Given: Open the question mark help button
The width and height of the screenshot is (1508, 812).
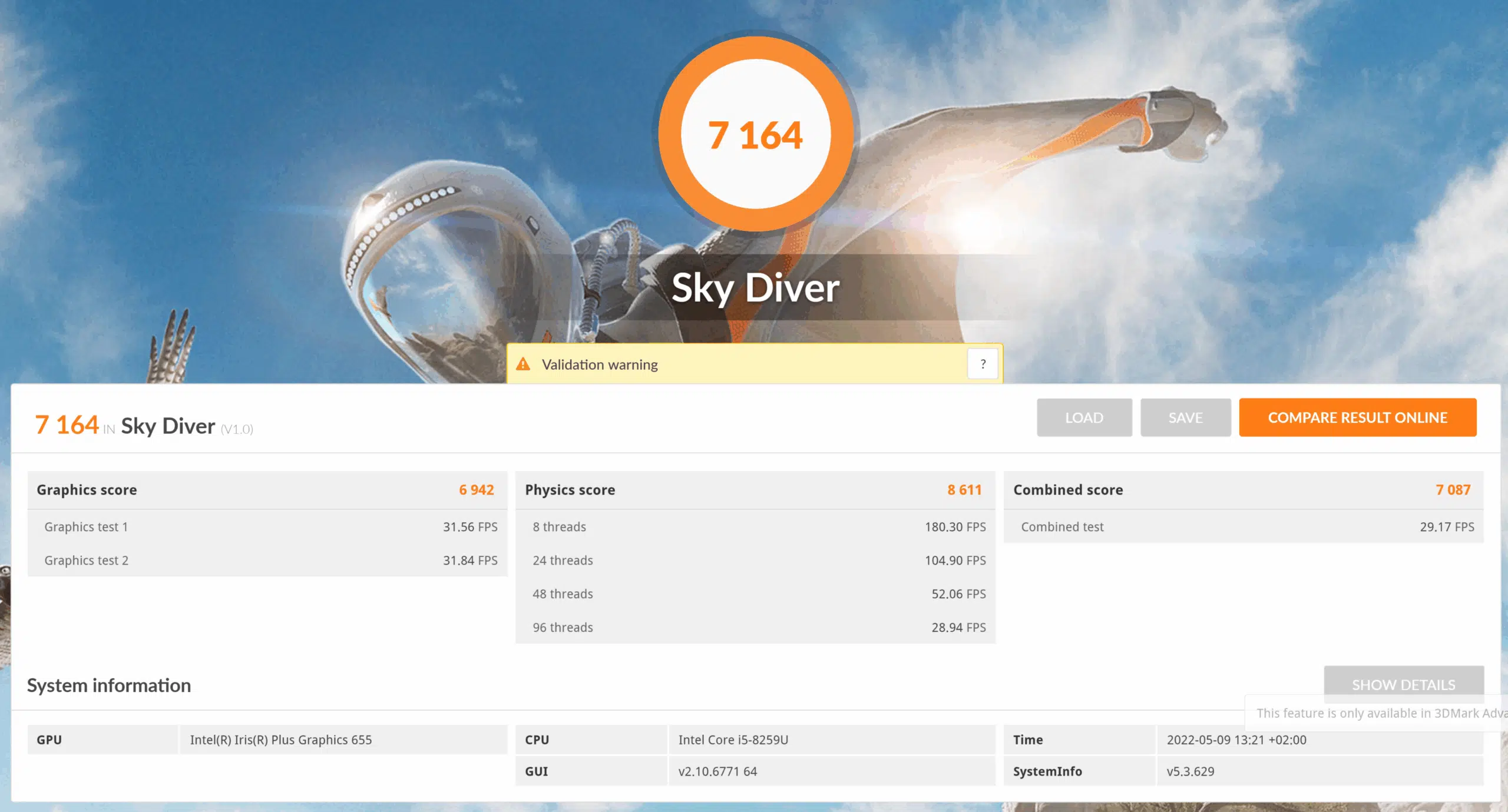Looking at the screenshot, I should 983,364.
